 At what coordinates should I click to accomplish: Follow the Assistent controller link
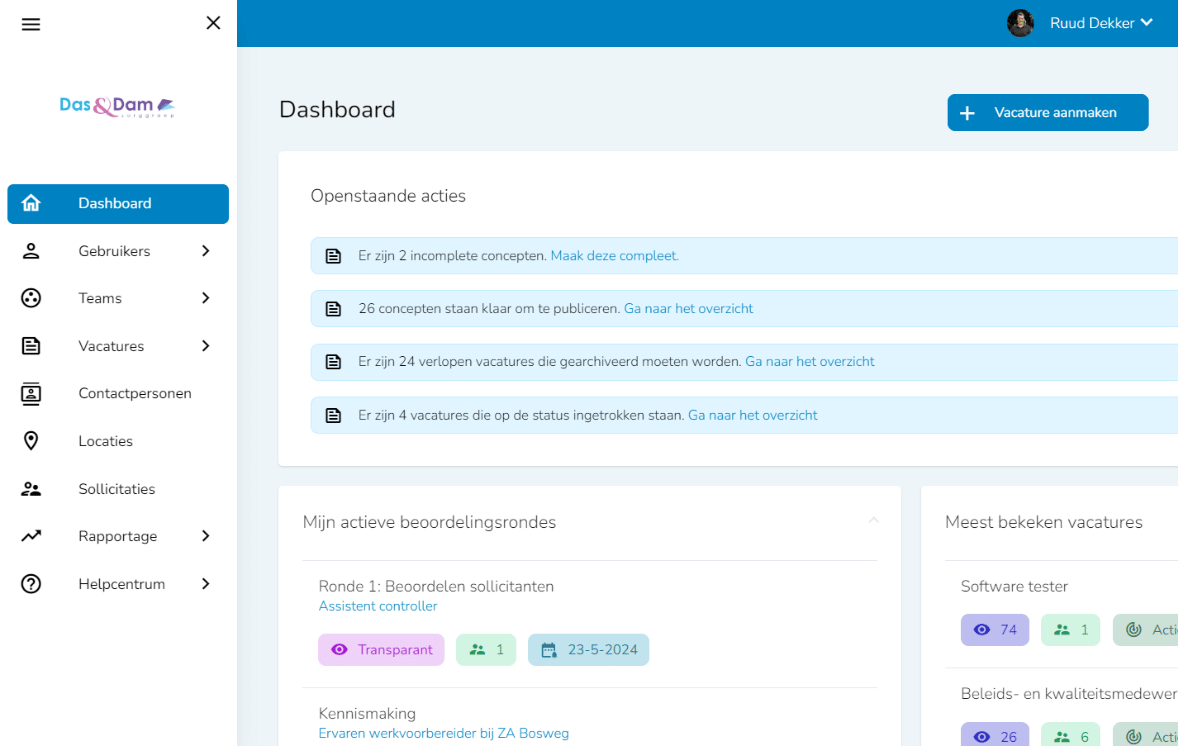tap(377, 606)
